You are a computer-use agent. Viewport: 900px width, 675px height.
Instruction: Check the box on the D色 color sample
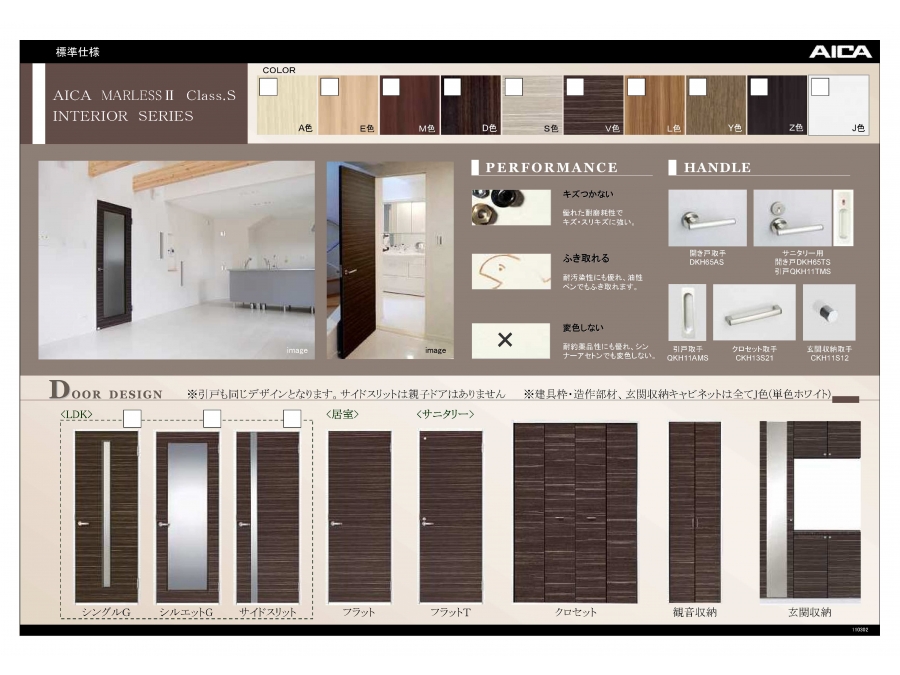click(452, 87)
